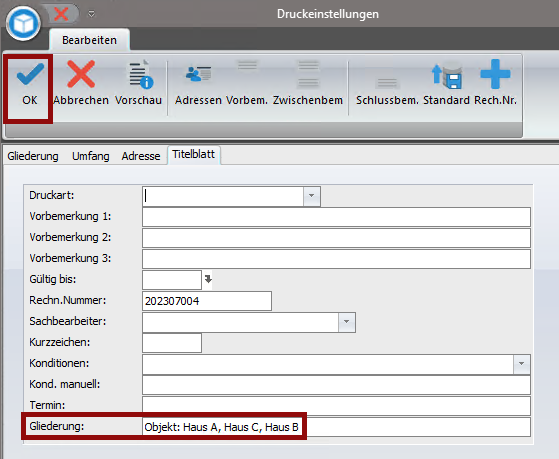Open the Gültig bis date picker arrow
The height and width of the screenshot is (459, 559).
point(208,279)
